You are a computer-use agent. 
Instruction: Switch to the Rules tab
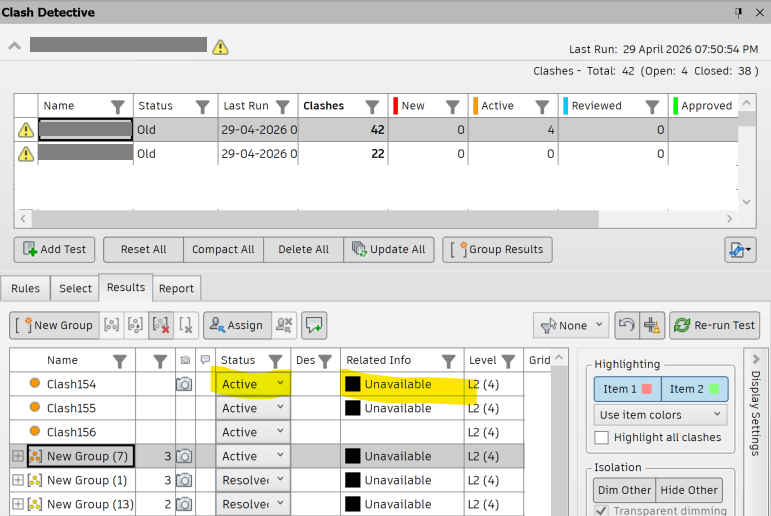click(26, 288)
